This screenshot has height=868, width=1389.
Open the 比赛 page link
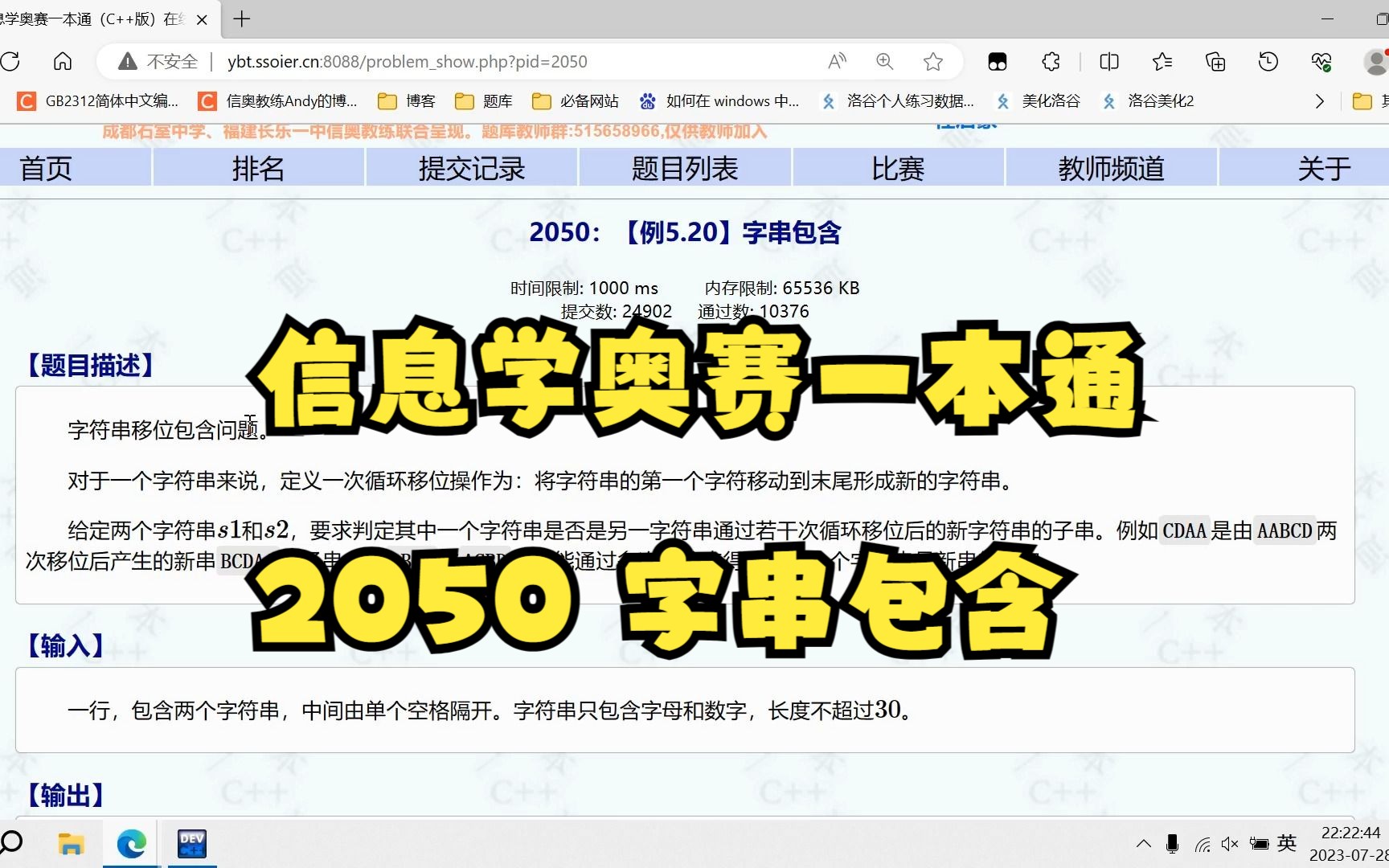point(899,168)
